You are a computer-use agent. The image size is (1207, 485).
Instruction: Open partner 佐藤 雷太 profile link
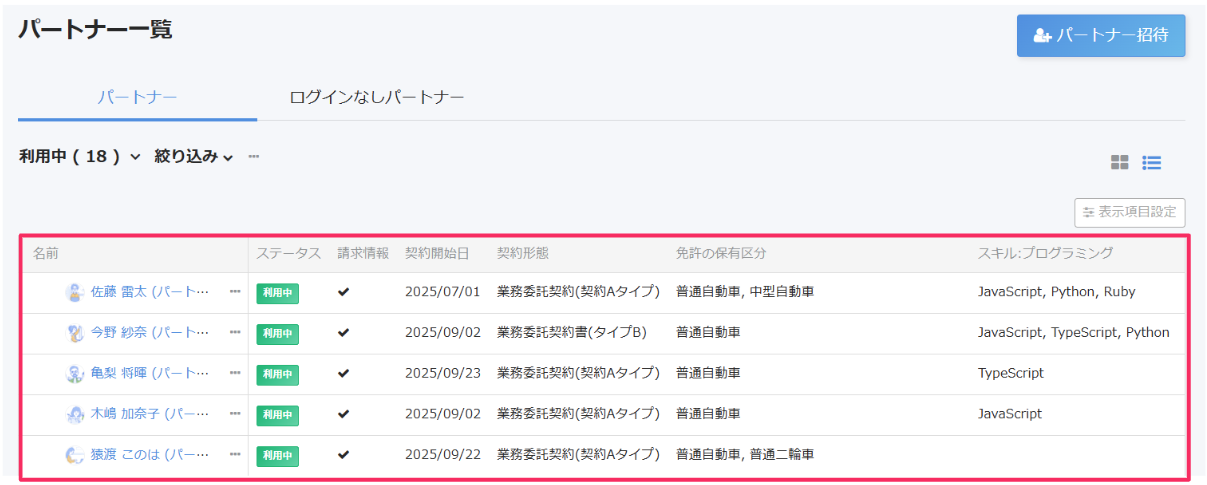[x=150, y=292]
